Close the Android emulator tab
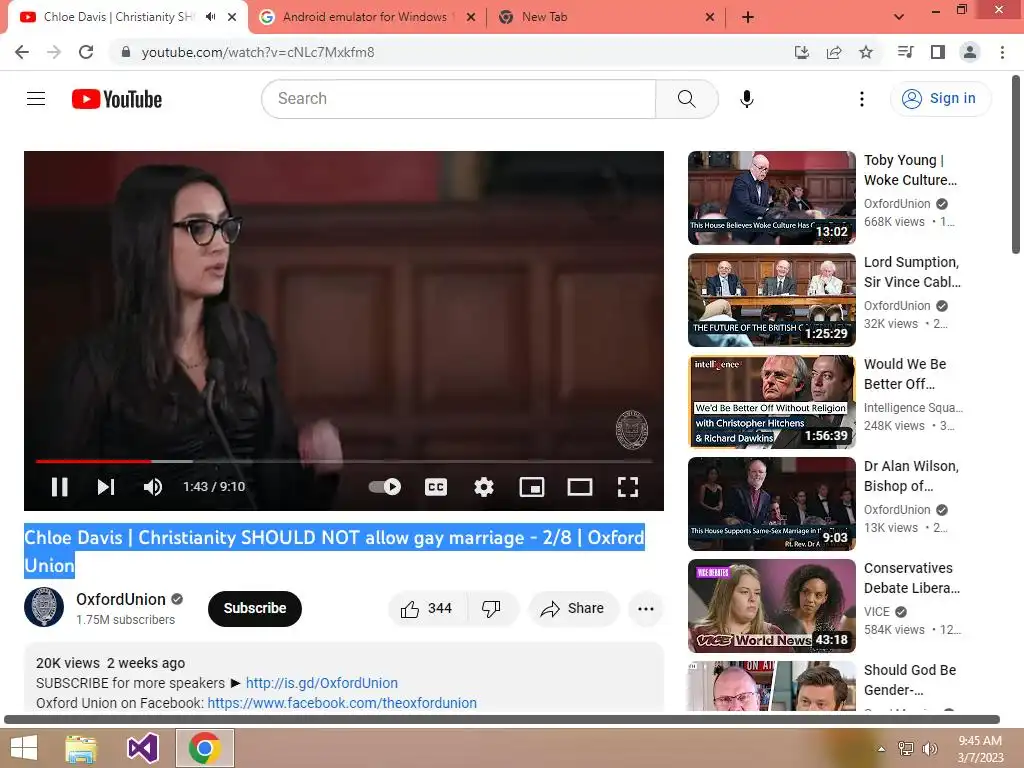Viewport: 1024px width, 768px height. coord(471,17)
